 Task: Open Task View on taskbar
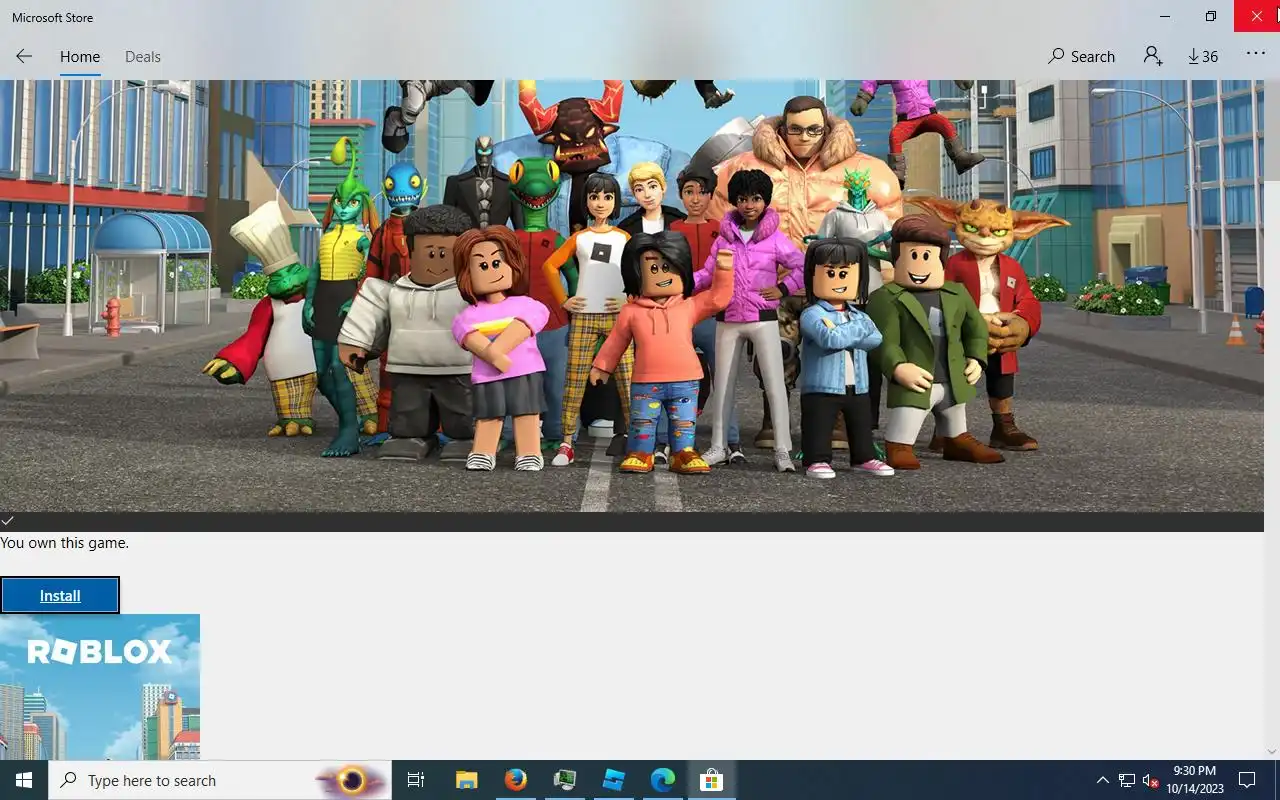pyautogui.click(x=416, y=780)
